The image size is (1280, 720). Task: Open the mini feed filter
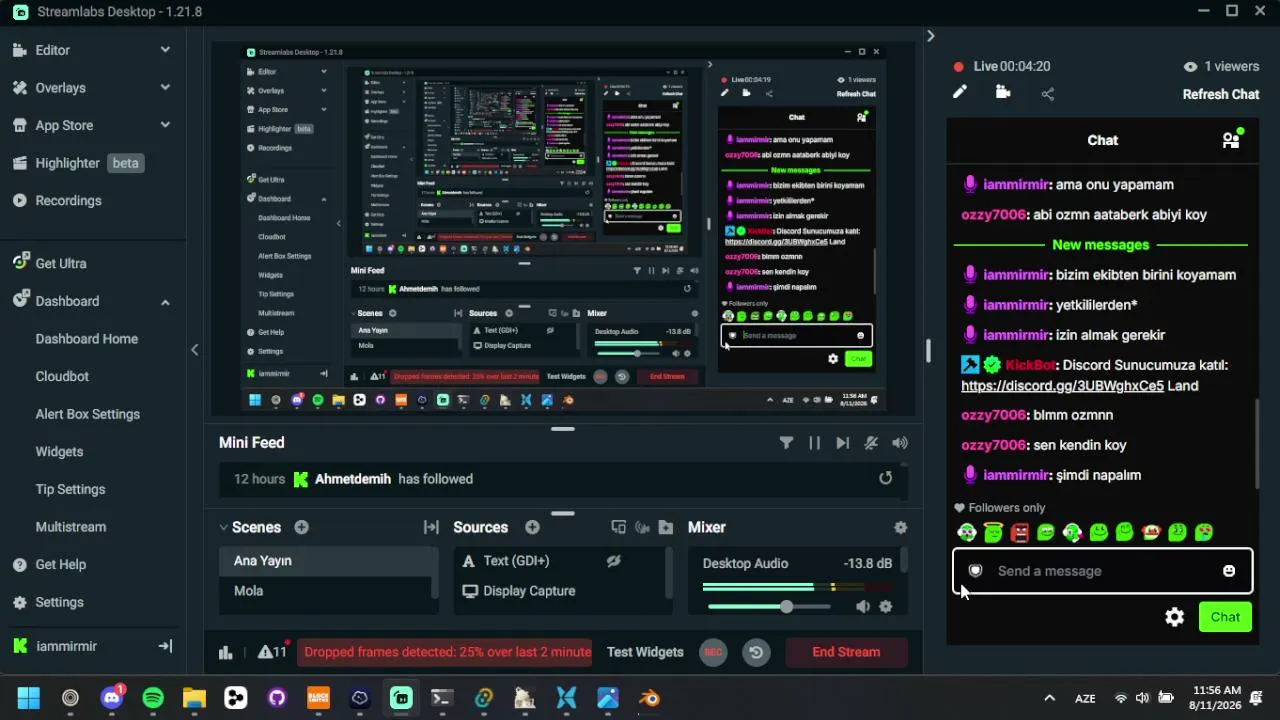coord(786,443)
